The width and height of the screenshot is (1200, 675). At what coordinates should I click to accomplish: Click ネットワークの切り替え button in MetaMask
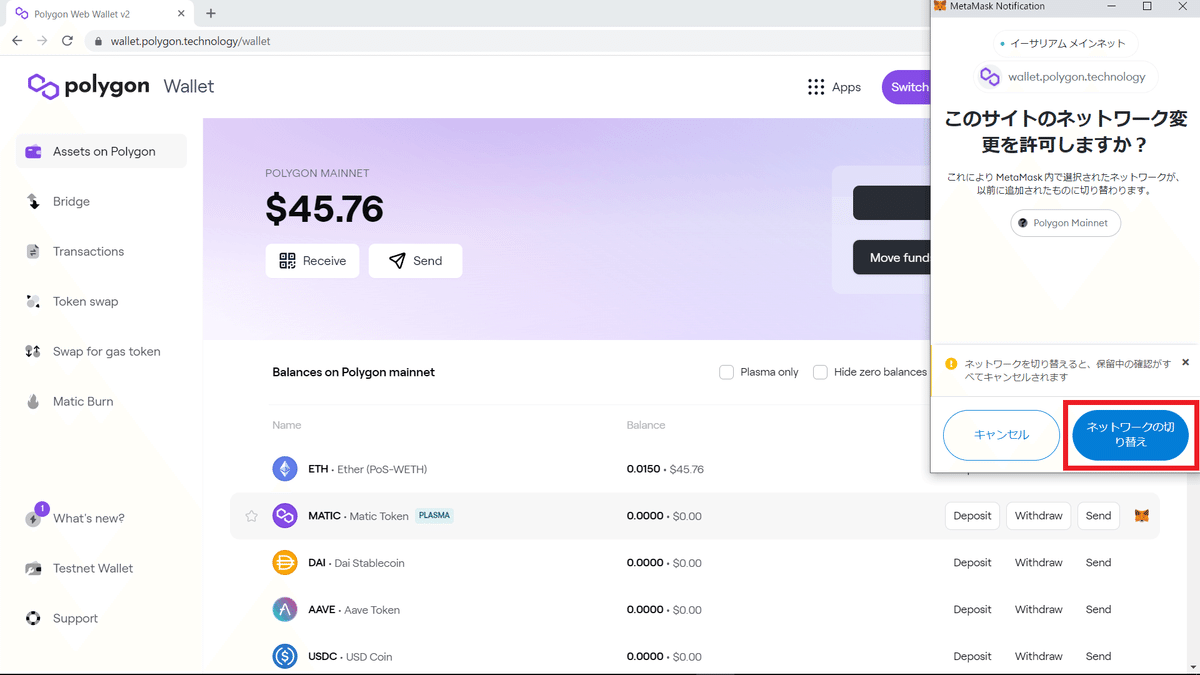tap(1130, 435)
